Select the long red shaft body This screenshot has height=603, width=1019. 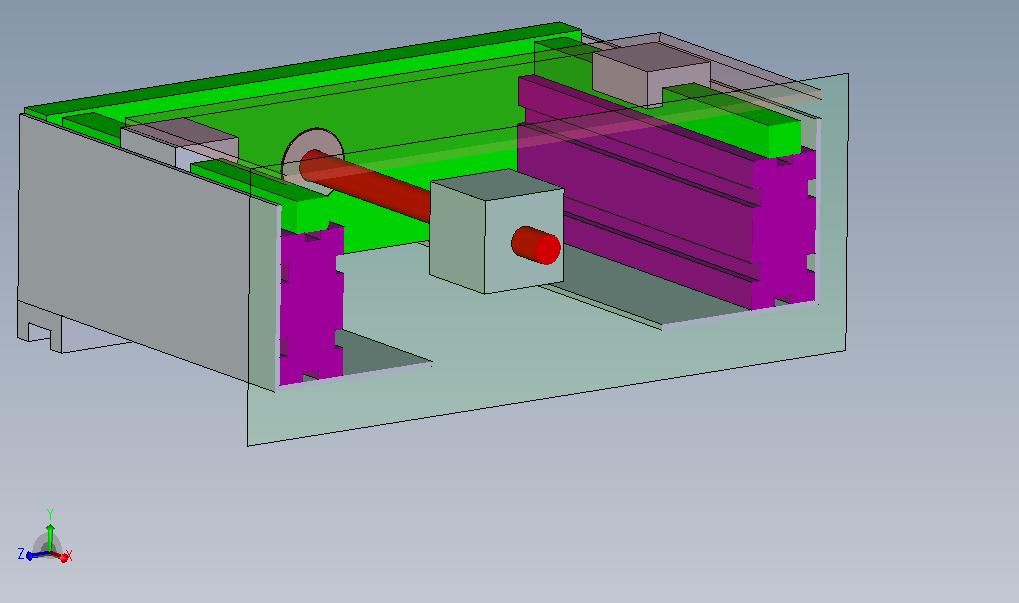click(x=380, y=190)
